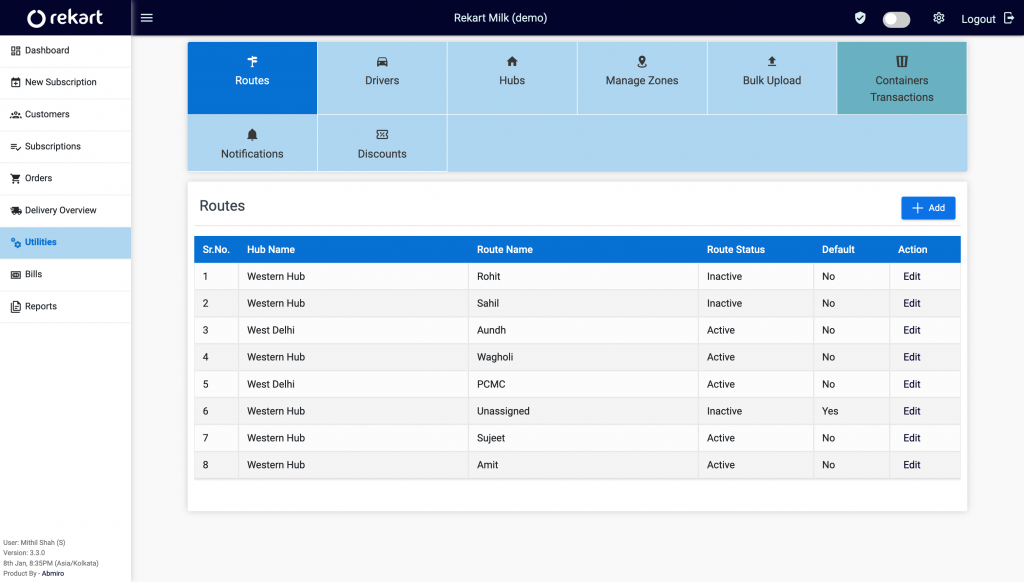Click the Containers Transactions icon
The image size is (1024, 582).
point(902,61)
